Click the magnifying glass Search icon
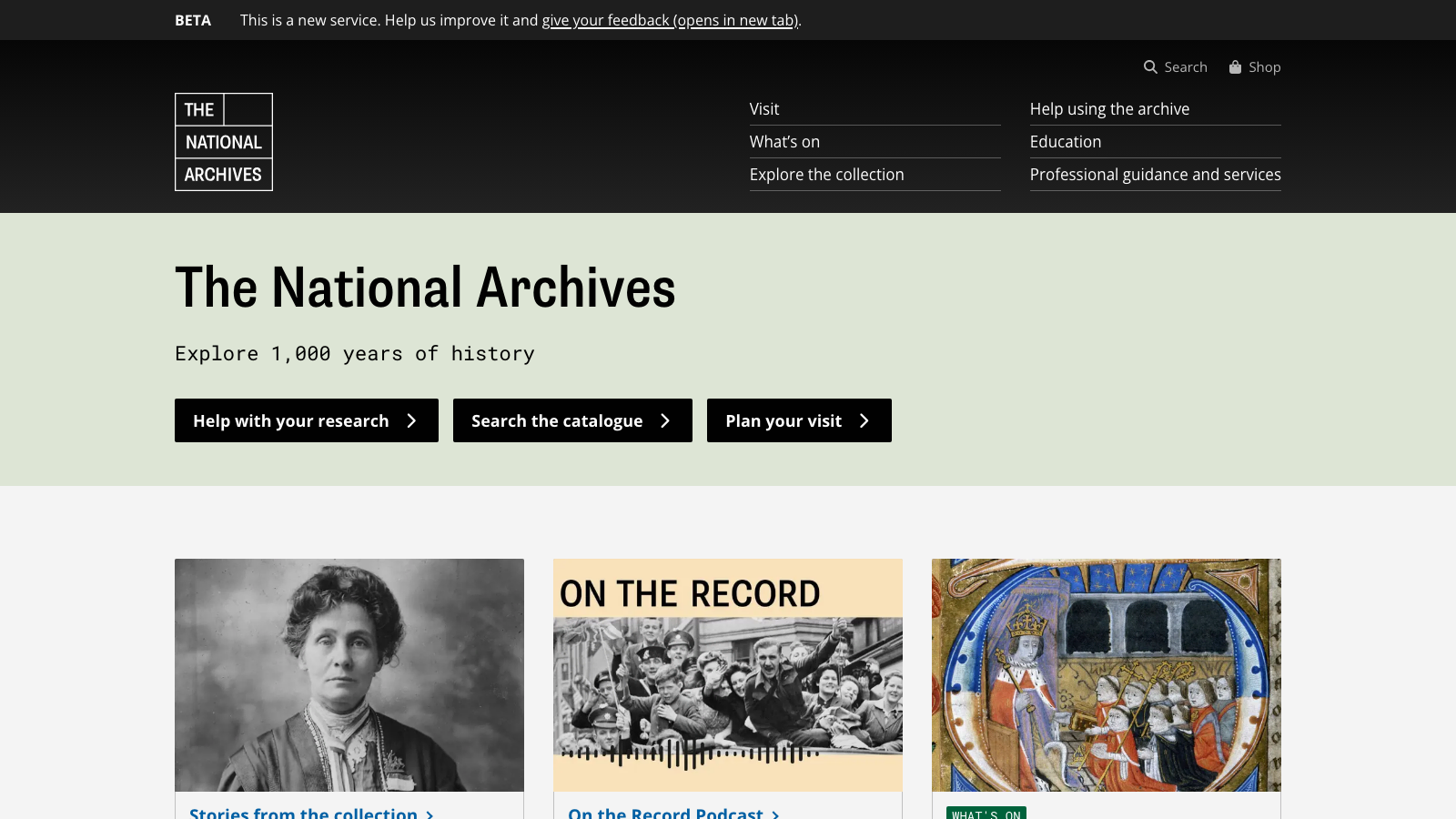 tap(1150, 66)
